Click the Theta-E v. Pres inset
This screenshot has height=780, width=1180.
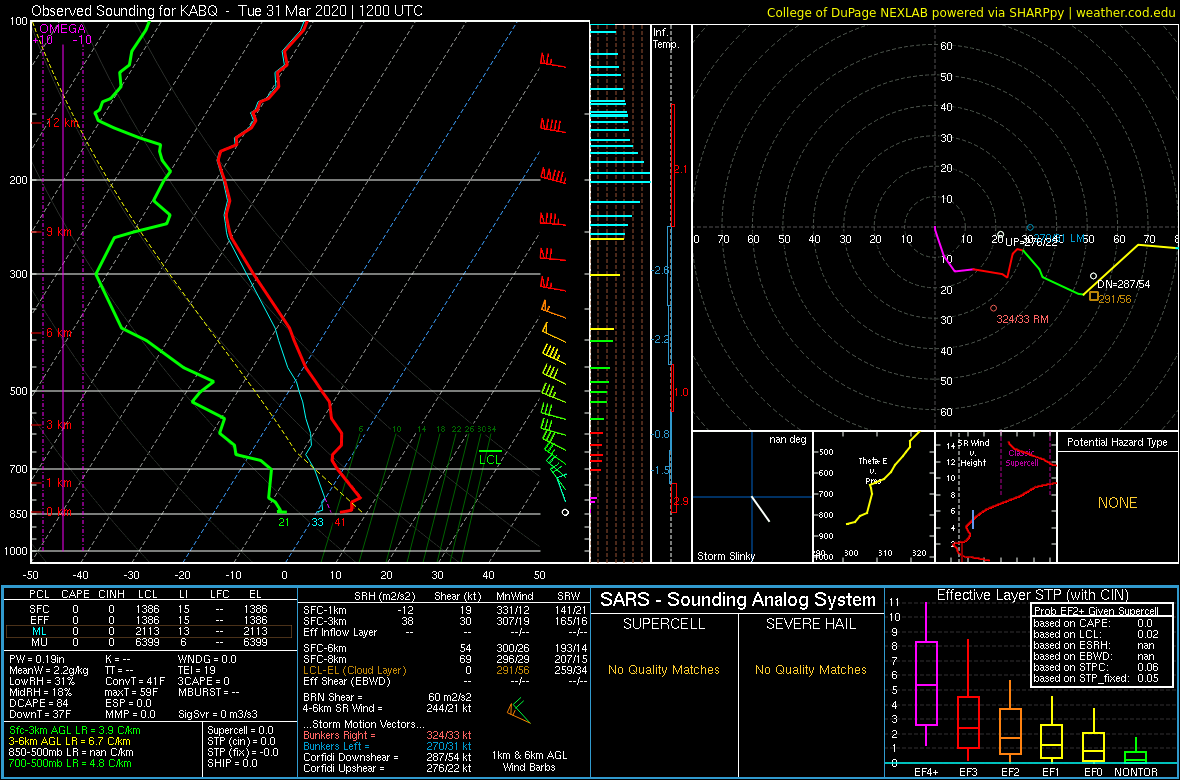coord(873,498)
